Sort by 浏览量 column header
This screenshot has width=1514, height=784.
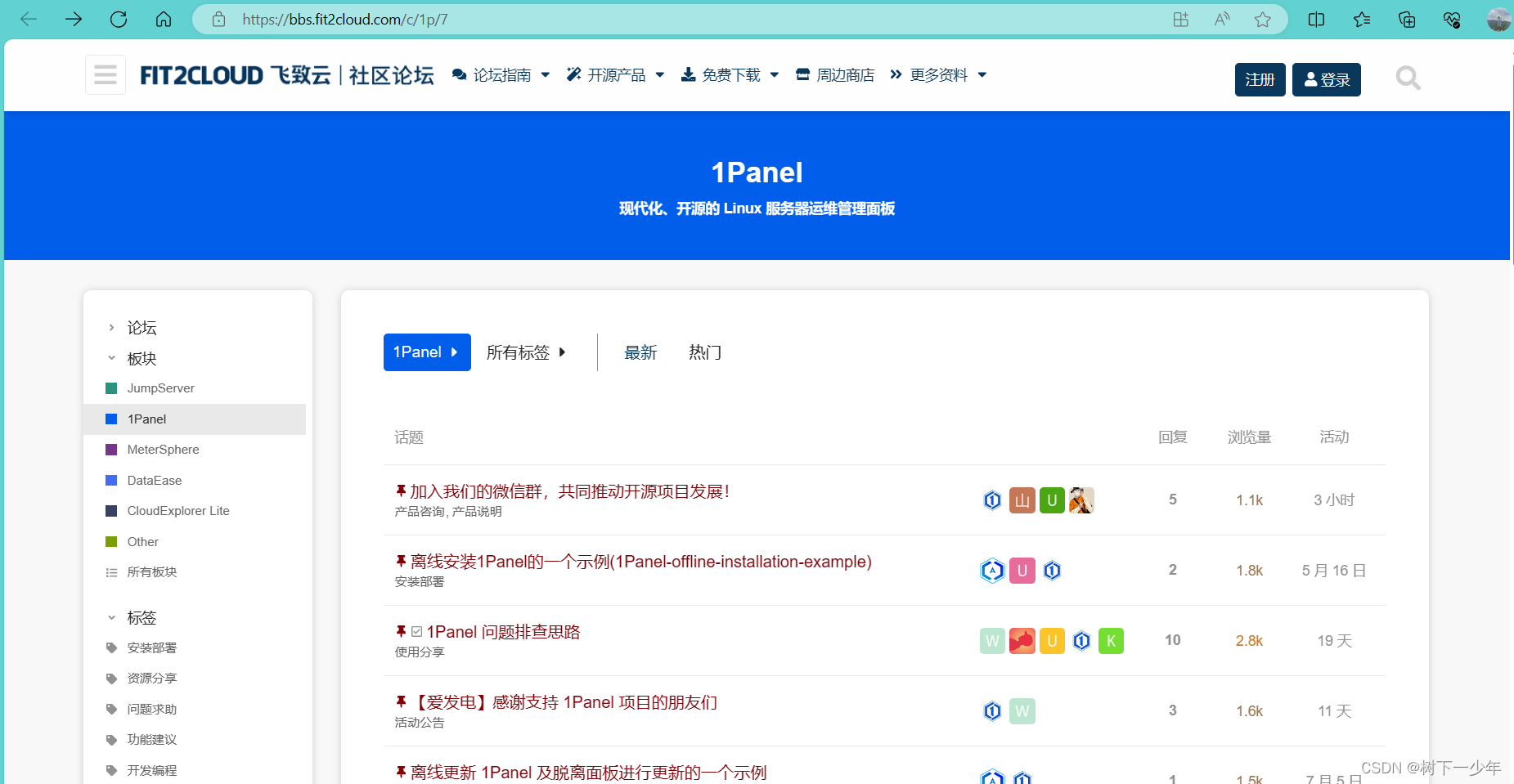1249,437
